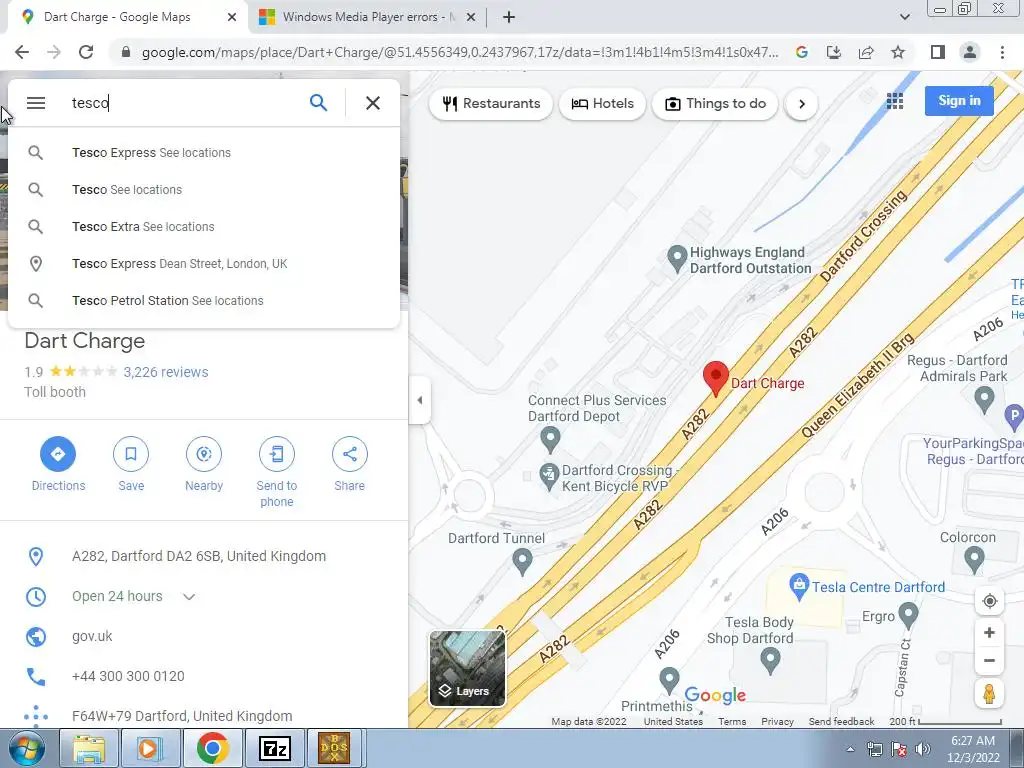Click the phone number +44 300 300 0120

point(128,677)
